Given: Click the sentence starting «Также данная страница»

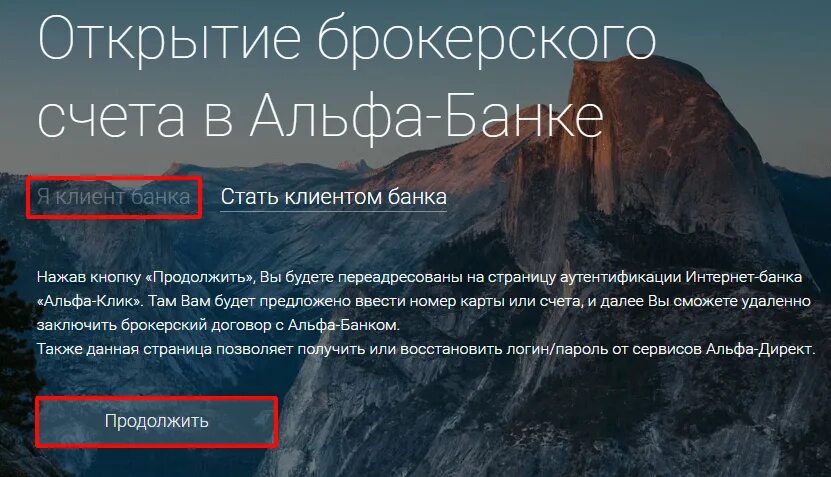Looking at the screenshot, I should pos(426,349).
